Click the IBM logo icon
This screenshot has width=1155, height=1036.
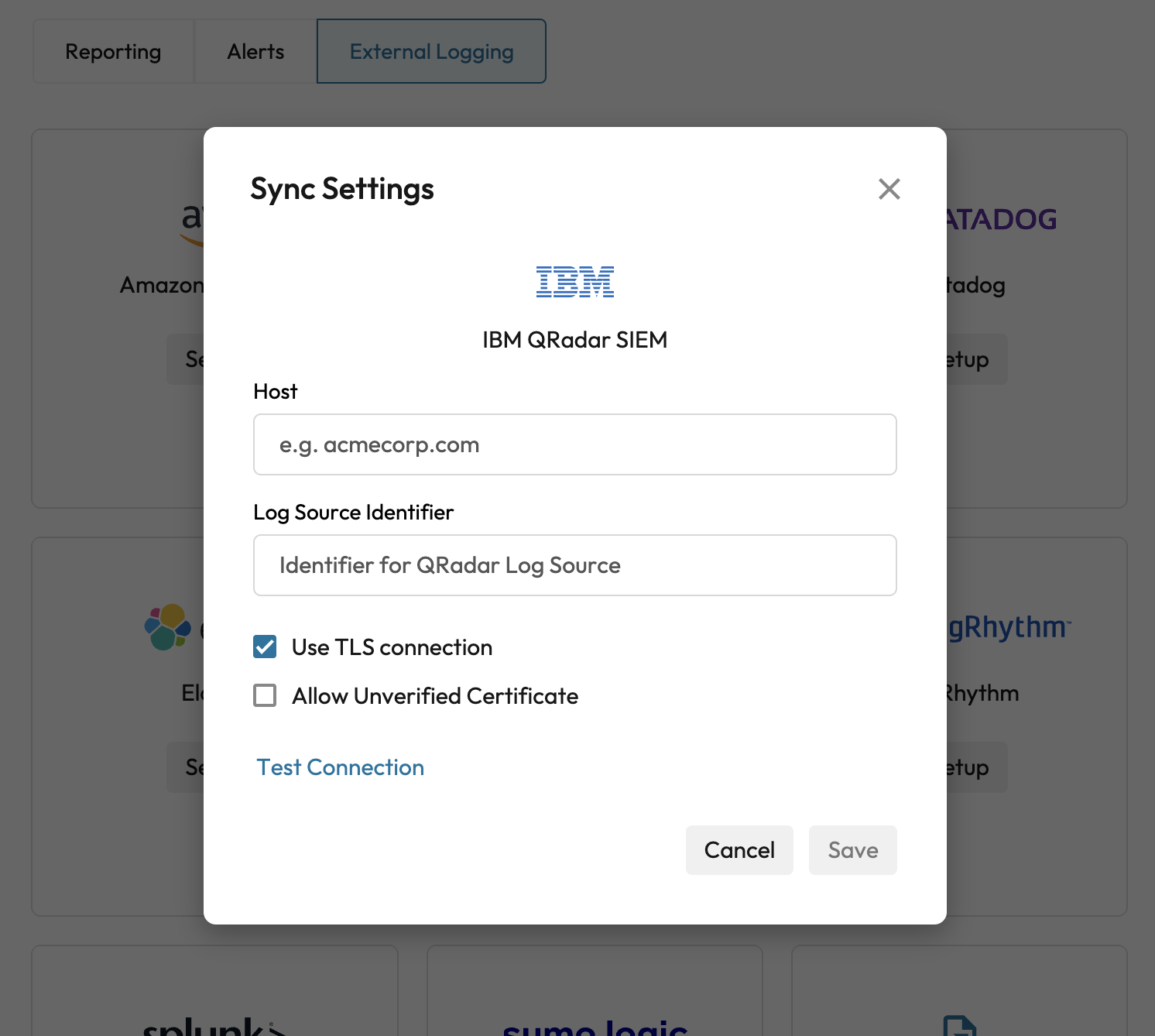574,282
